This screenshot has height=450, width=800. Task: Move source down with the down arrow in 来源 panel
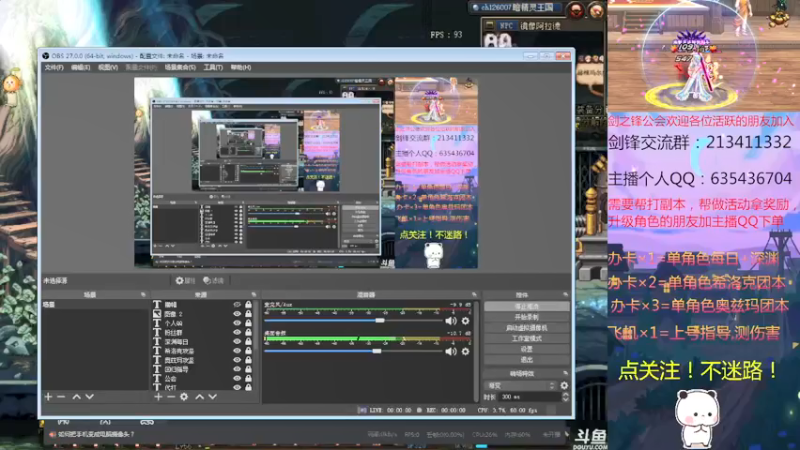[213, 396]
